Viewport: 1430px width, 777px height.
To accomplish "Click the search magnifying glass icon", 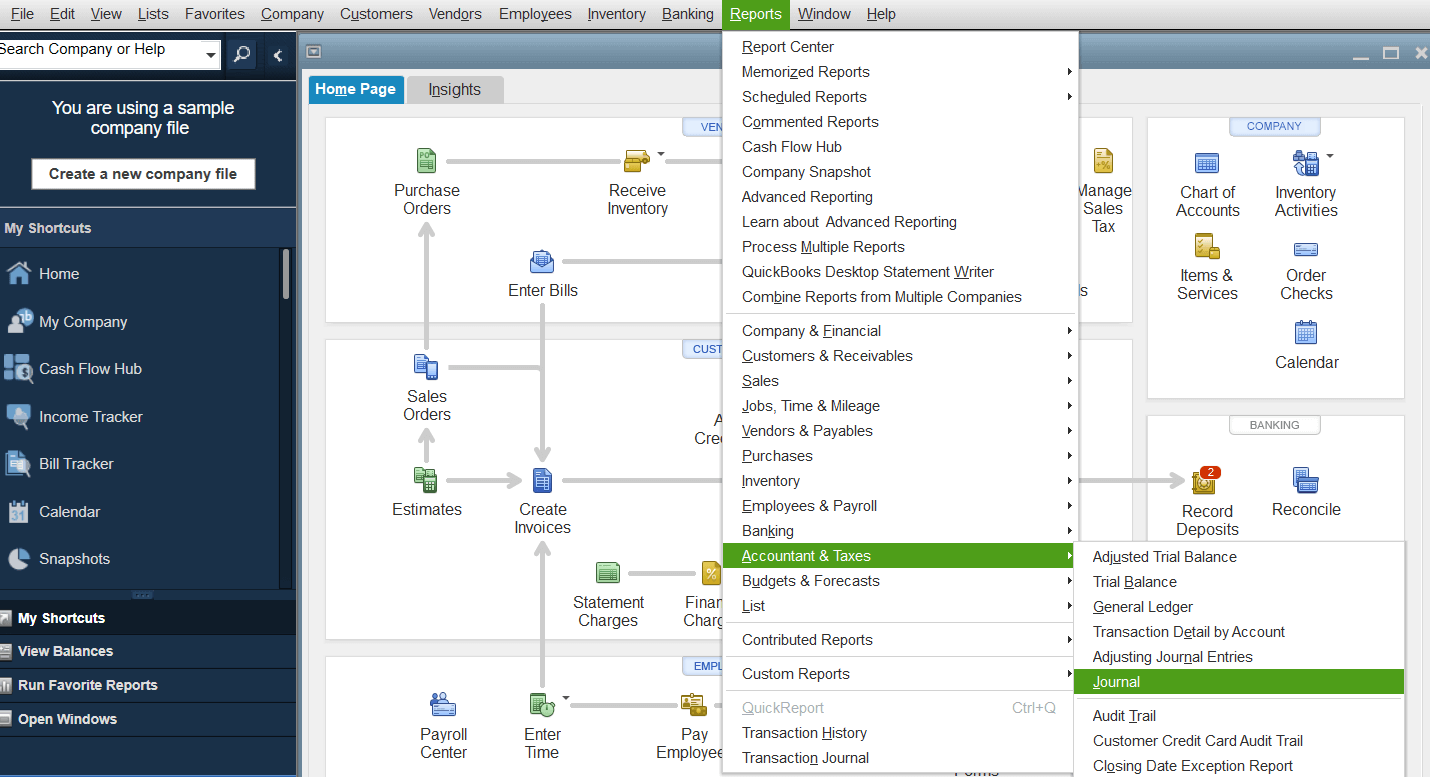I will coord(241,54).
